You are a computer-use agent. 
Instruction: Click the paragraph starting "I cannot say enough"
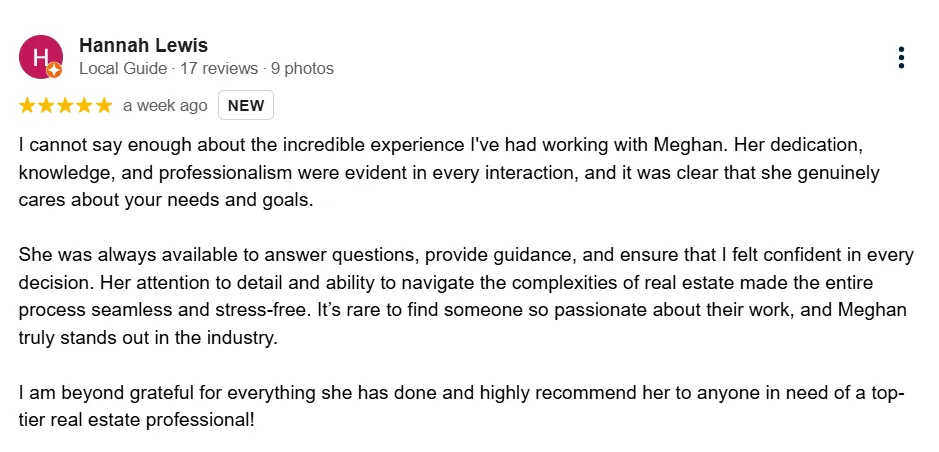point(449,172)
